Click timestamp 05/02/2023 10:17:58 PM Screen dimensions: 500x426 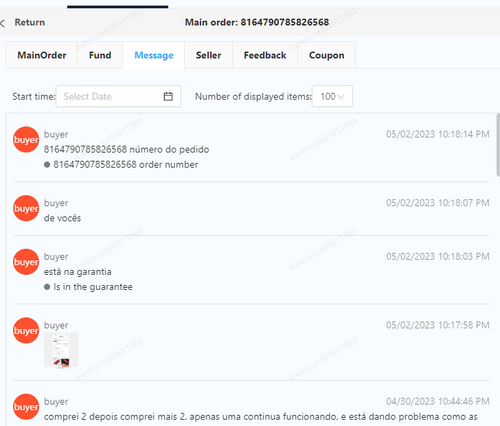[438, 325]
